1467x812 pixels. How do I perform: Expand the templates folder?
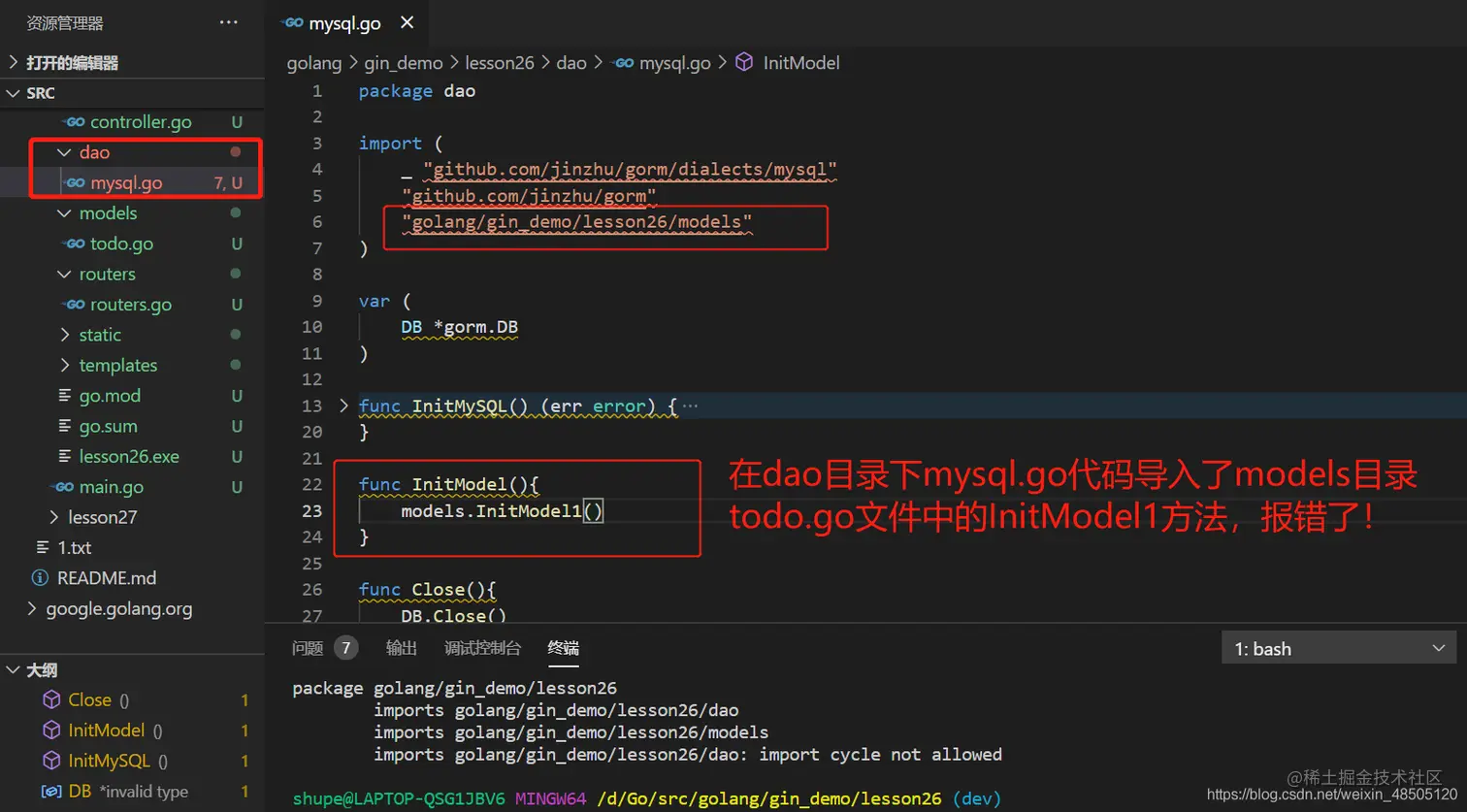coord(65,366)
